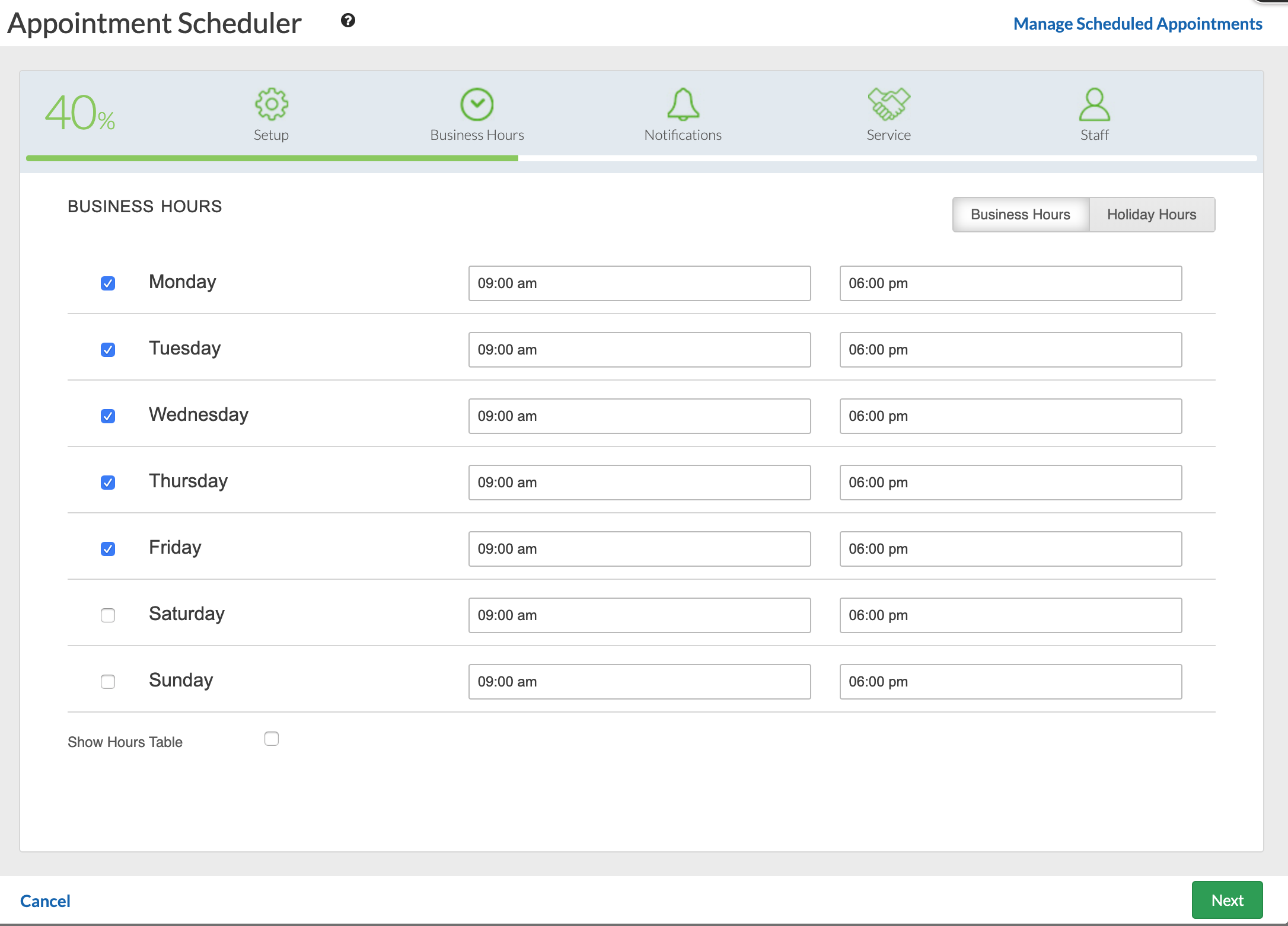Click the Cancel link
Screen dimensions: 1288x926
pyautogui.click(x=45, y=901)
